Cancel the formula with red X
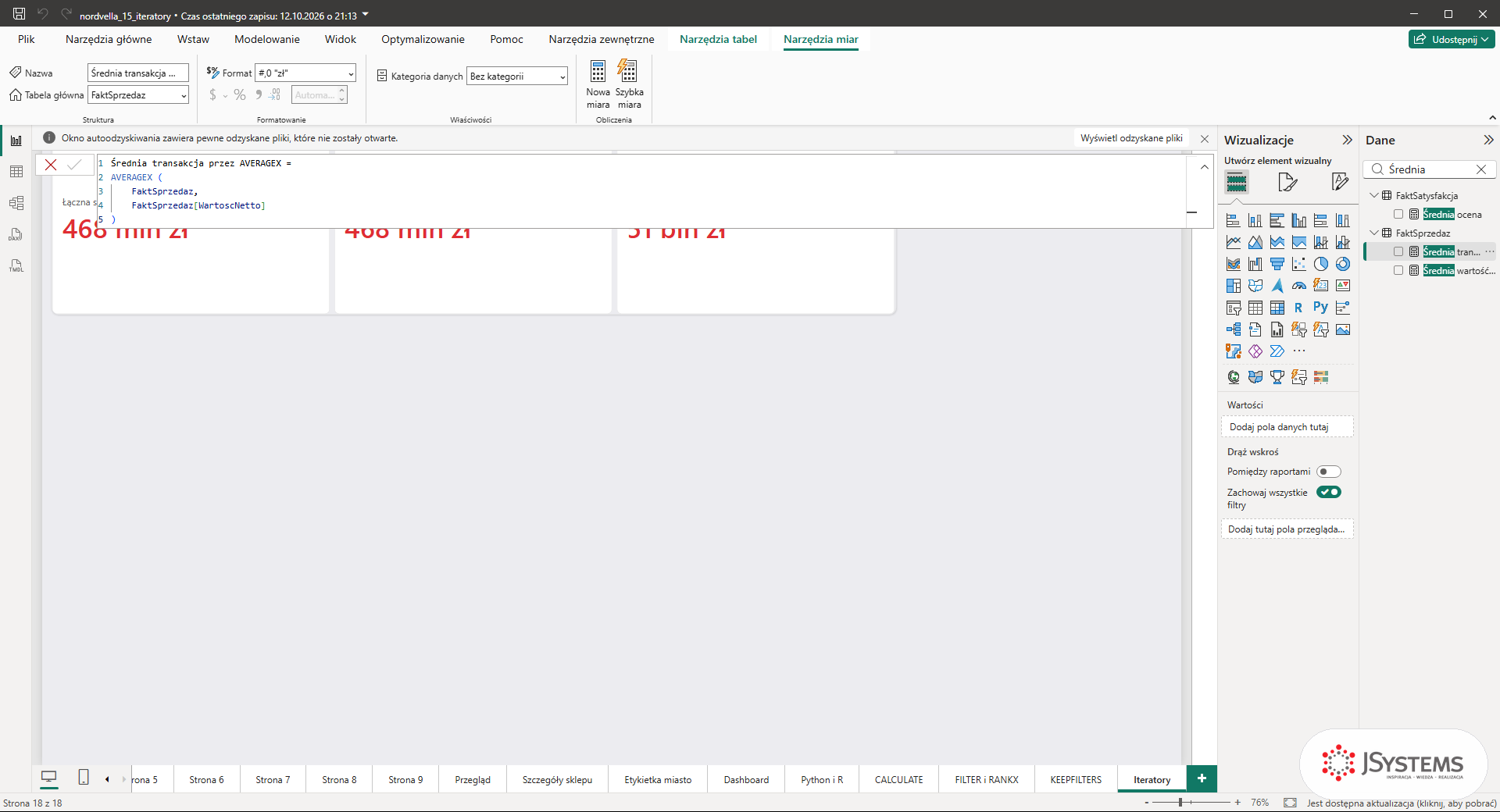Image resolution: width=1500 pixels, height=812 pixels. coord(51,165)
